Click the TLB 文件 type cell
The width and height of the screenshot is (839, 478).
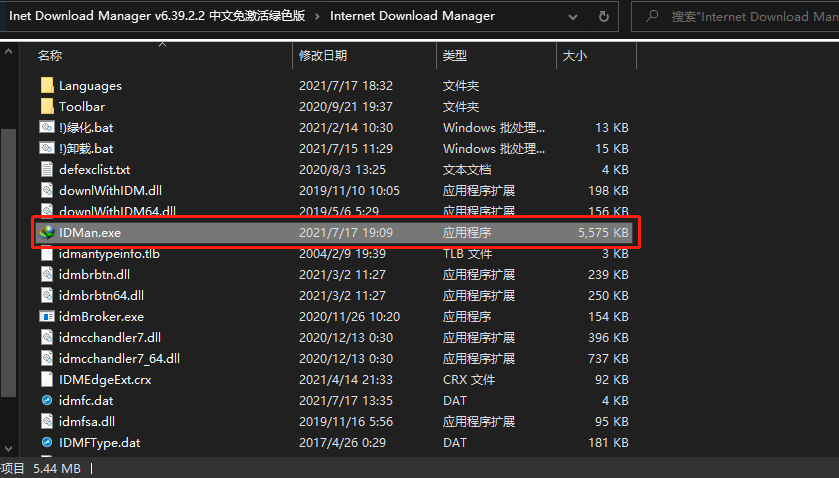click(x=467, y=253)
